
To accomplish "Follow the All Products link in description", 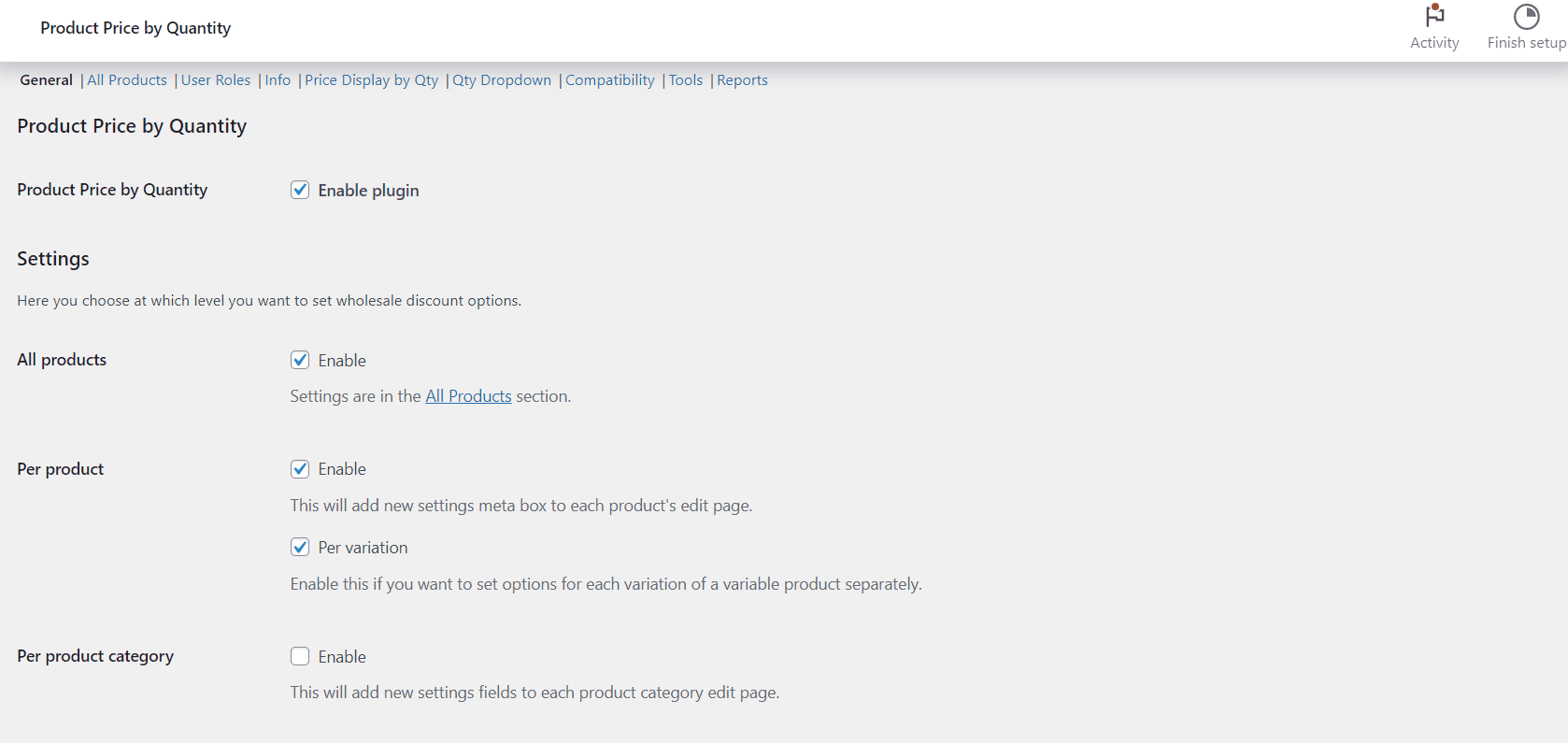I will click(x=468, y=396).
